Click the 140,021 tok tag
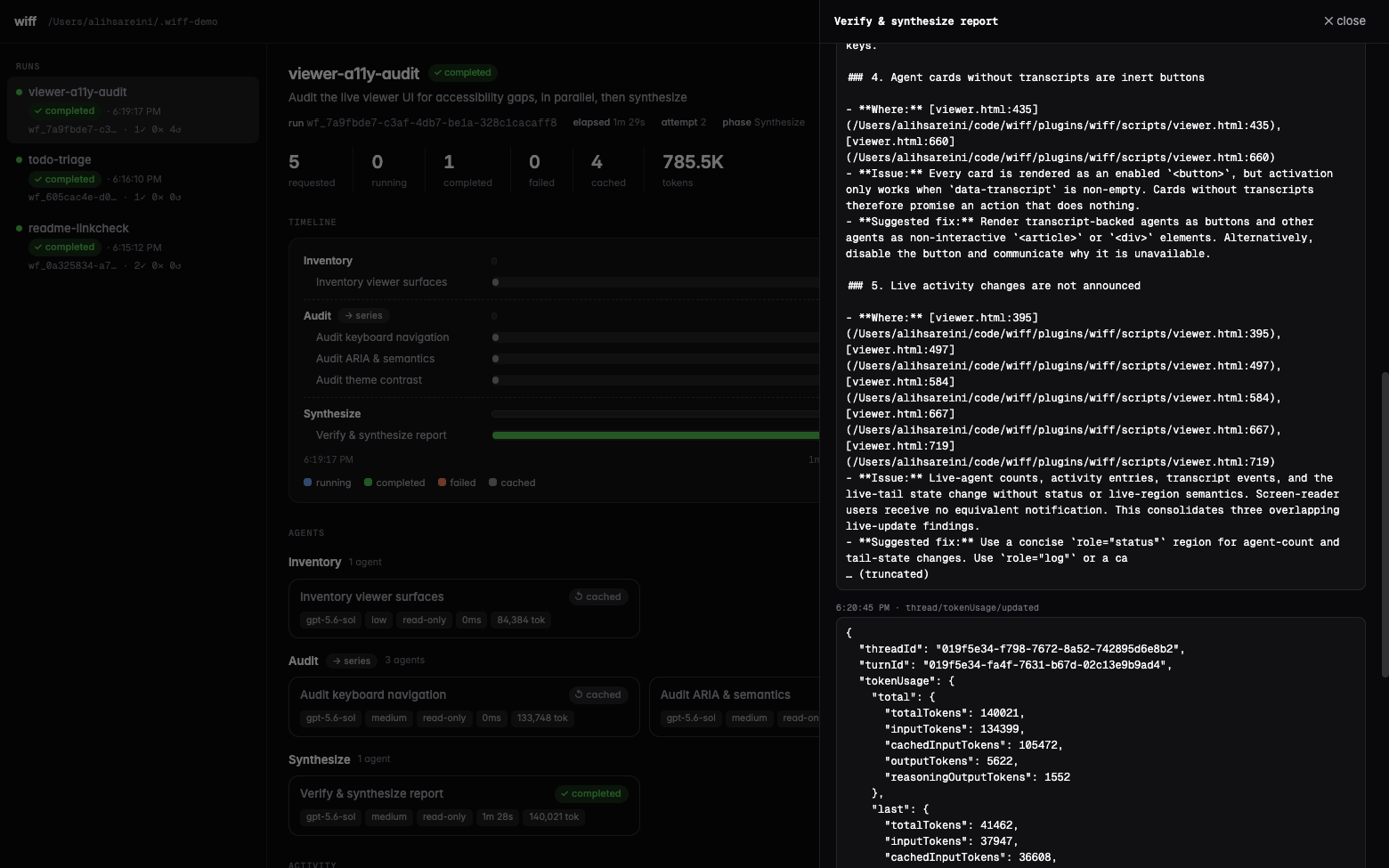 [x=554, y=816]
